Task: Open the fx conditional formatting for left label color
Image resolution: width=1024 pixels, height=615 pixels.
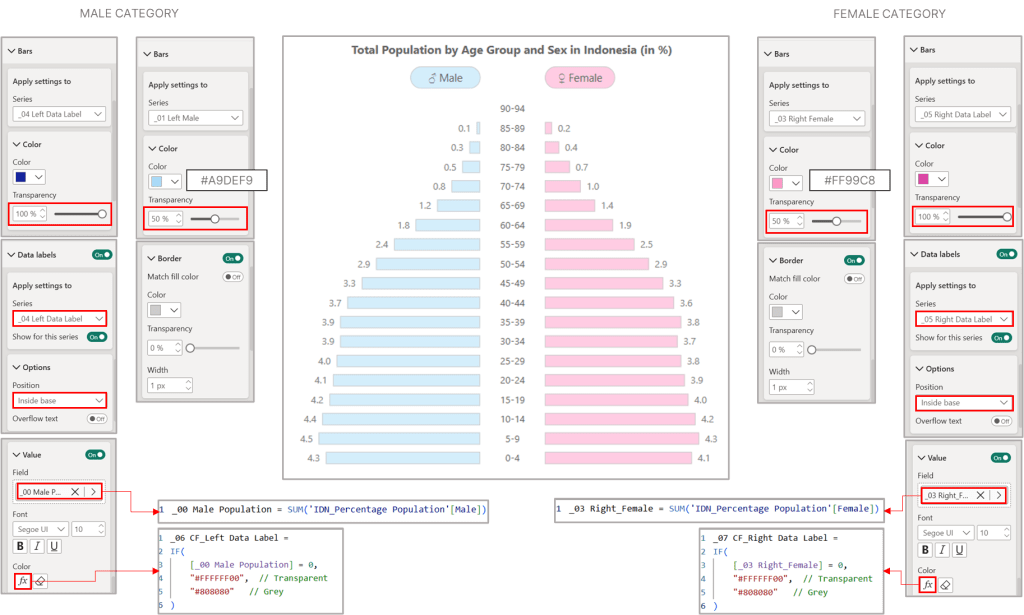Action: [22, 579]
